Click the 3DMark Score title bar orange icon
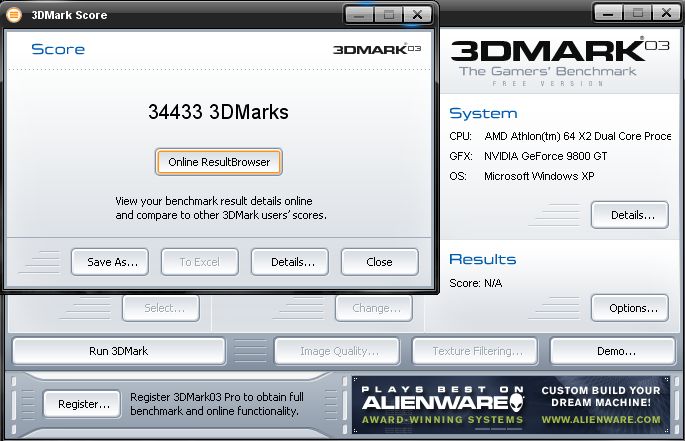This screenshot has width=685, height=441. tap(14, 15)
